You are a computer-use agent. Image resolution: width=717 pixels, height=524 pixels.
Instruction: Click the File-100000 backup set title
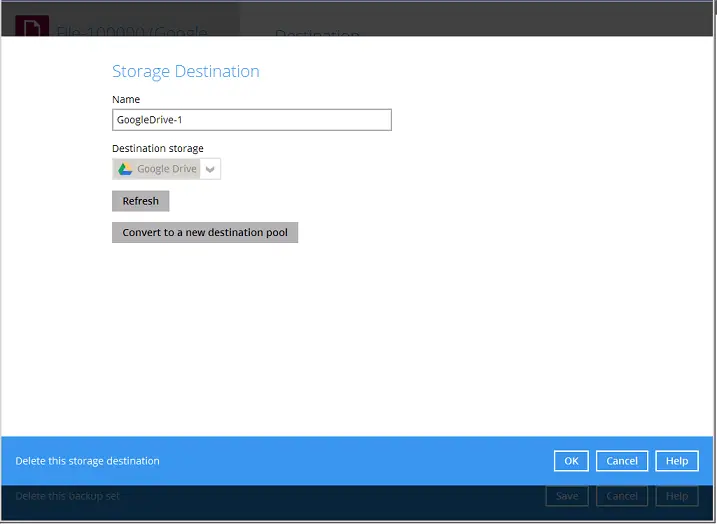coord(131,30)
